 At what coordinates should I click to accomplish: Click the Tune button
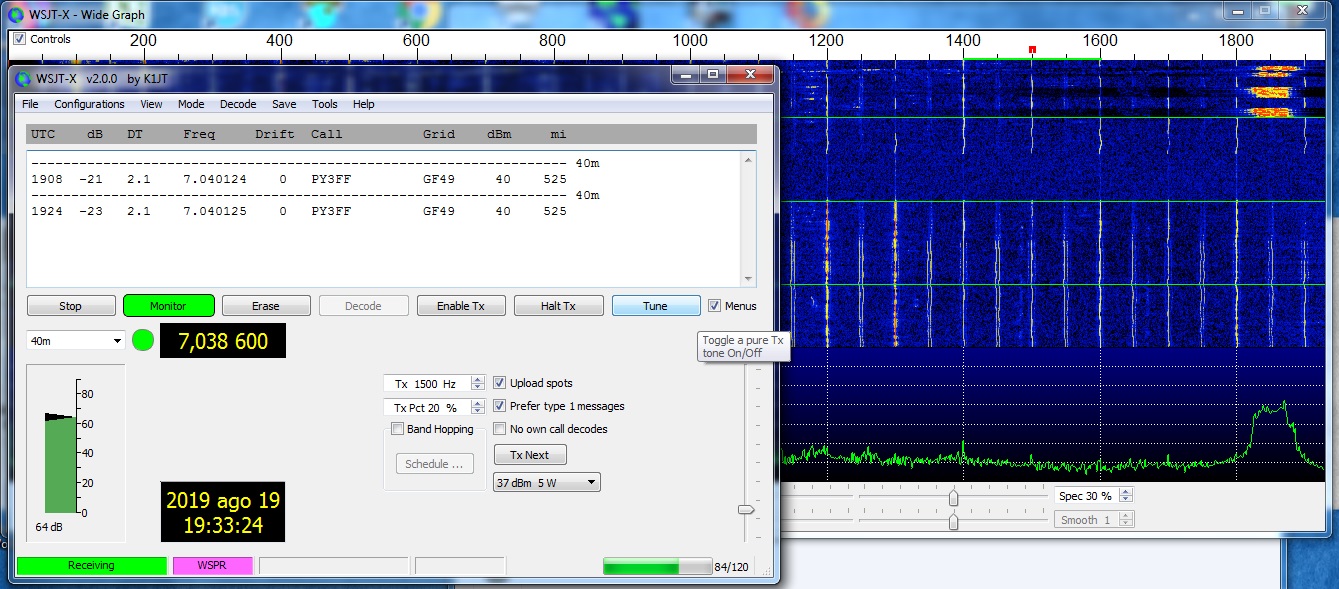[x=655, y=306]
